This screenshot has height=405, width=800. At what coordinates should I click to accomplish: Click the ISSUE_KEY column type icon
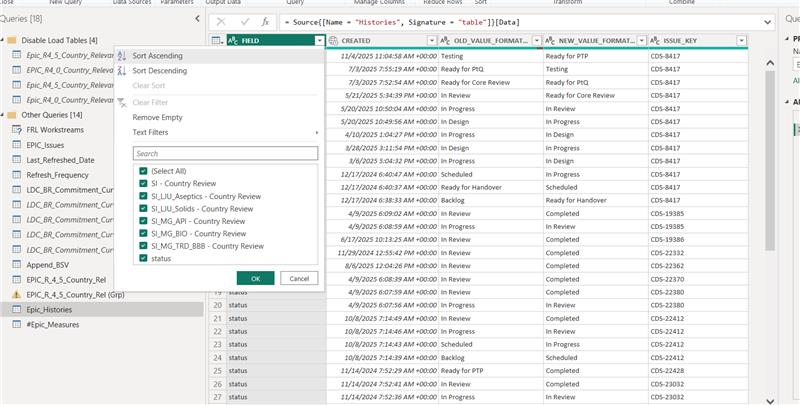pos(656,41)
